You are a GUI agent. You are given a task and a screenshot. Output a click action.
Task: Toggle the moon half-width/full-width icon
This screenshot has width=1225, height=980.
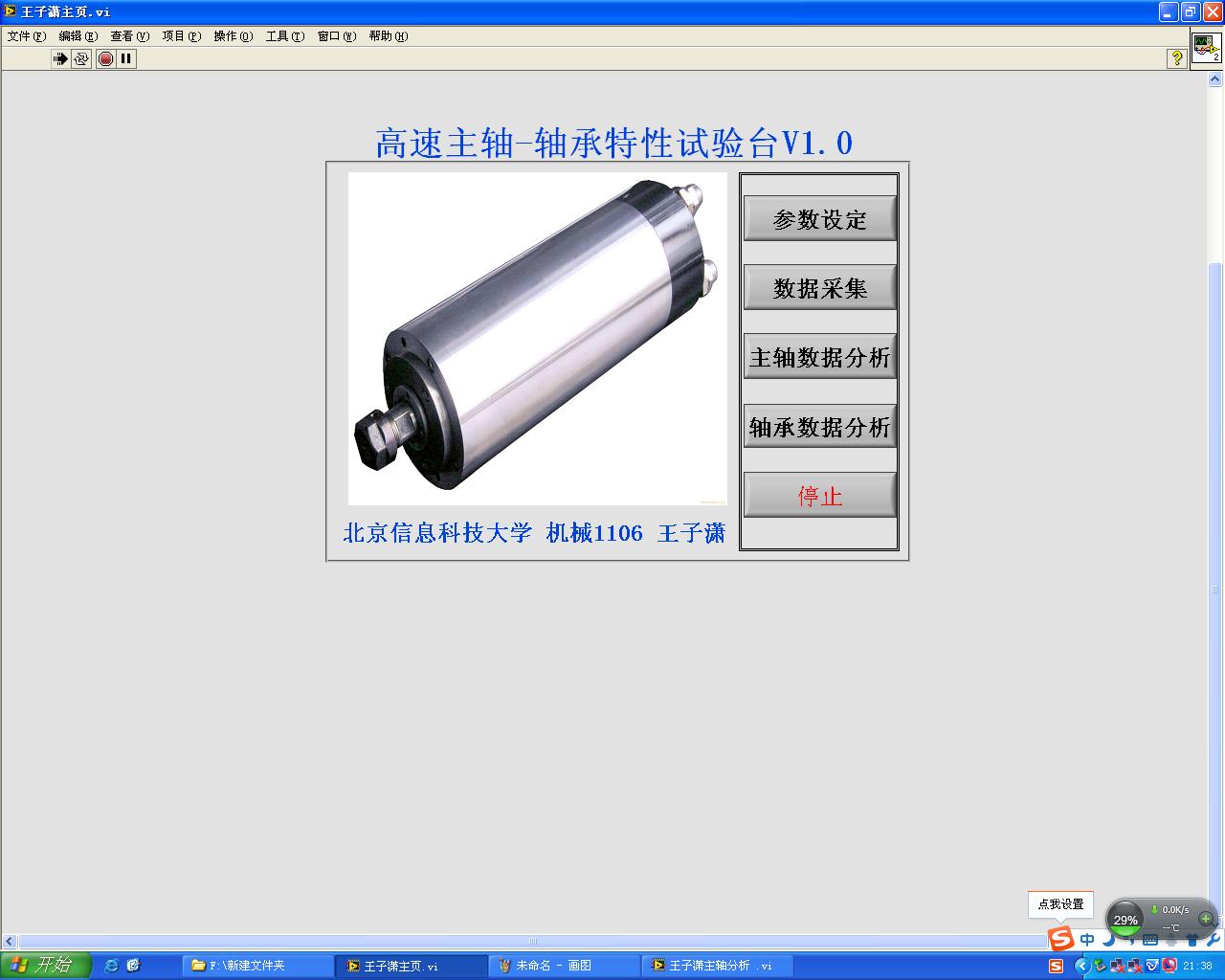point(1108,940)
